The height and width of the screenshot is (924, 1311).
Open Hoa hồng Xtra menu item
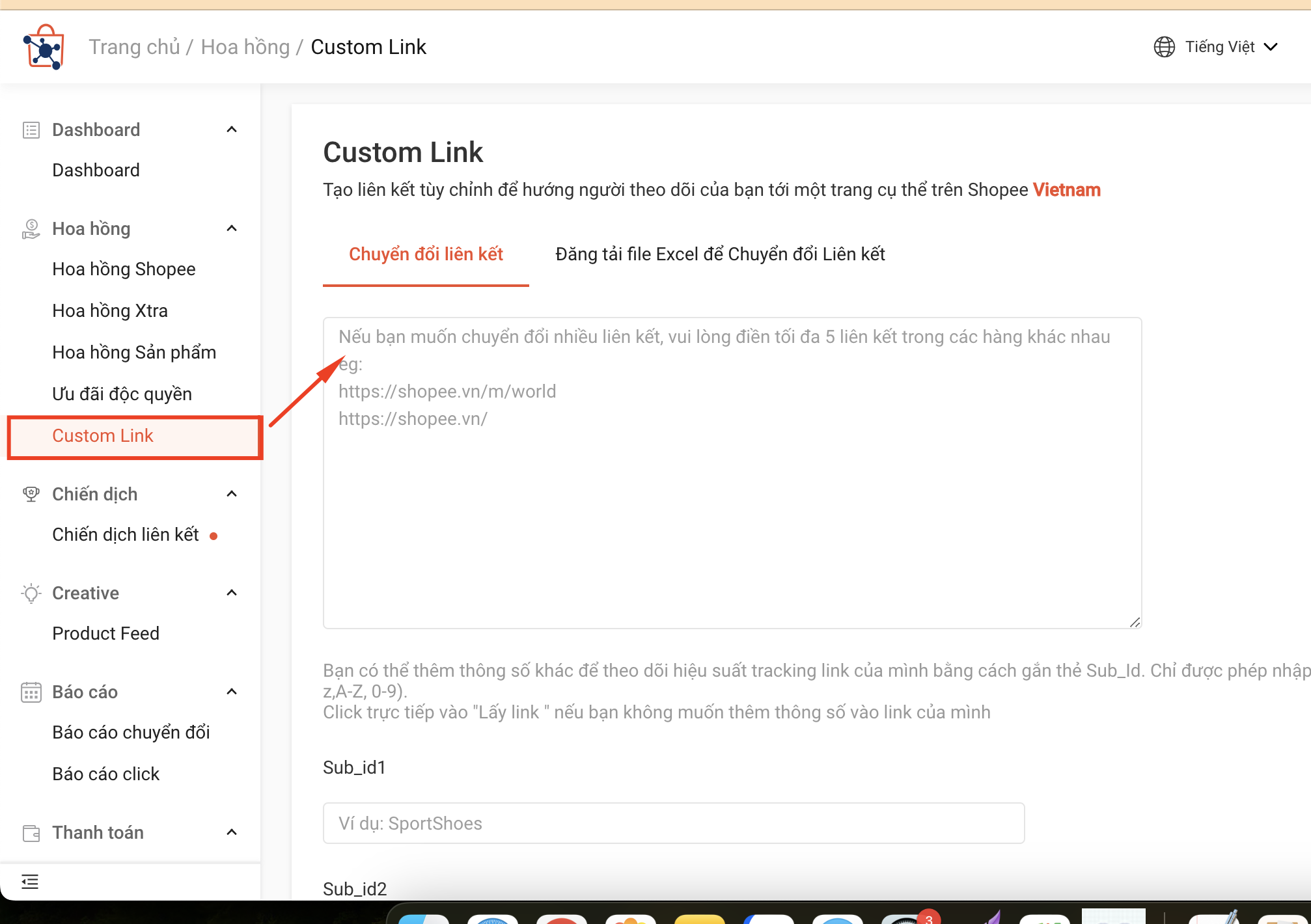pyautogui.click(x=110, y=310)
